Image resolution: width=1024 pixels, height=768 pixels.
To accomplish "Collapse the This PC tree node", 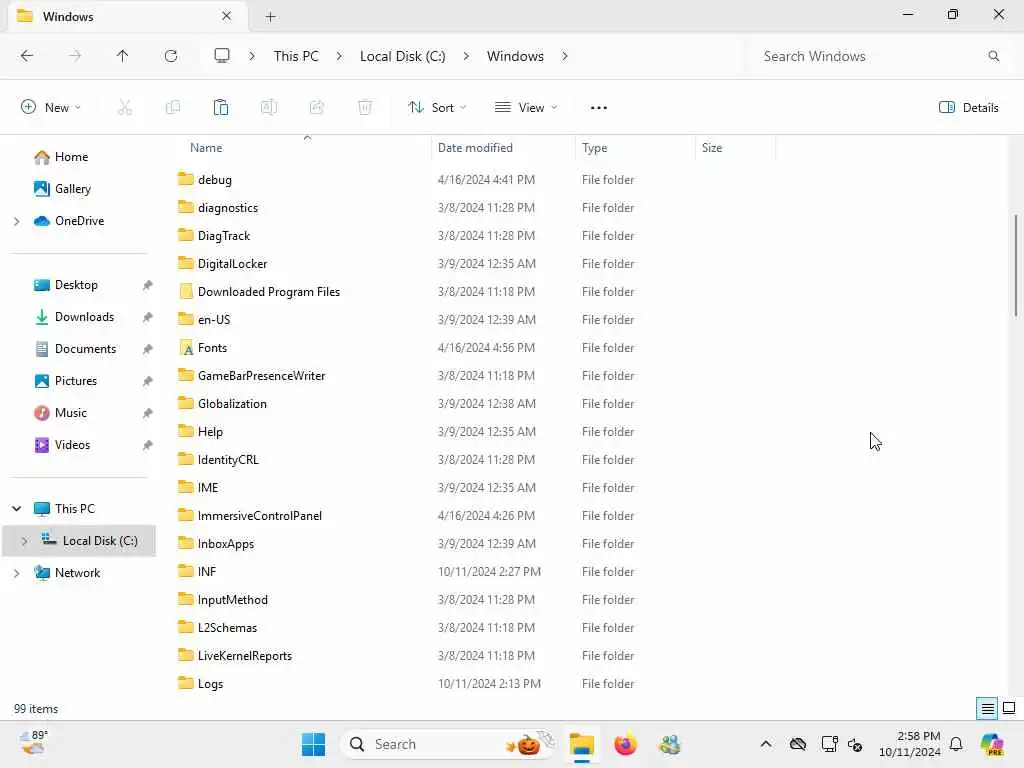I will click(x=17, y=509).
